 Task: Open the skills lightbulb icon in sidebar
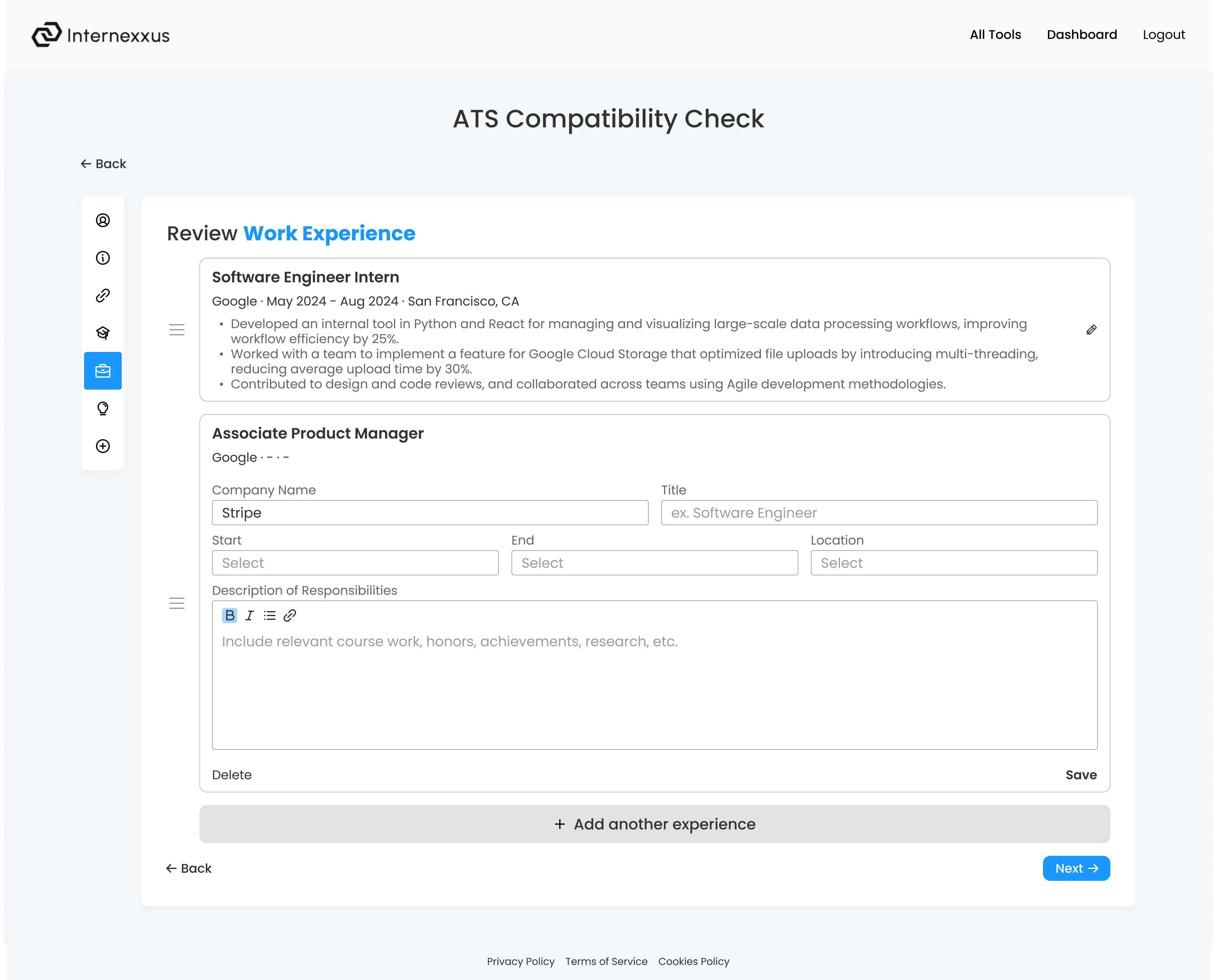tap(103, 408)
